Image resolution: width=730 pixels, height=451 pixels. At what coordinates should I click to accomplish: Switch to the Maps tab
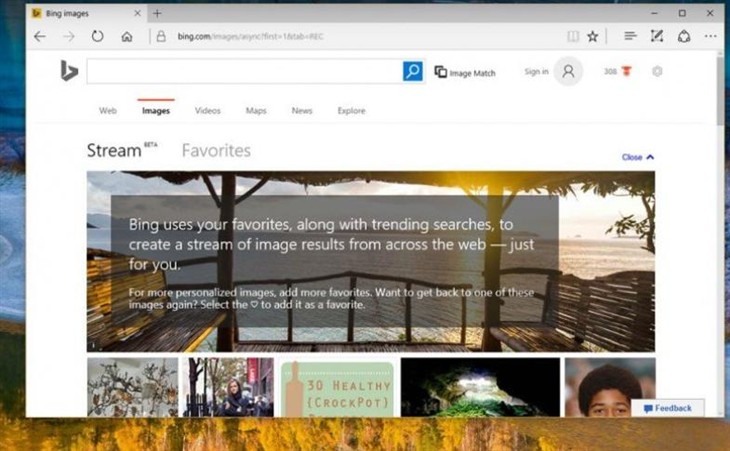click(256, 111)
